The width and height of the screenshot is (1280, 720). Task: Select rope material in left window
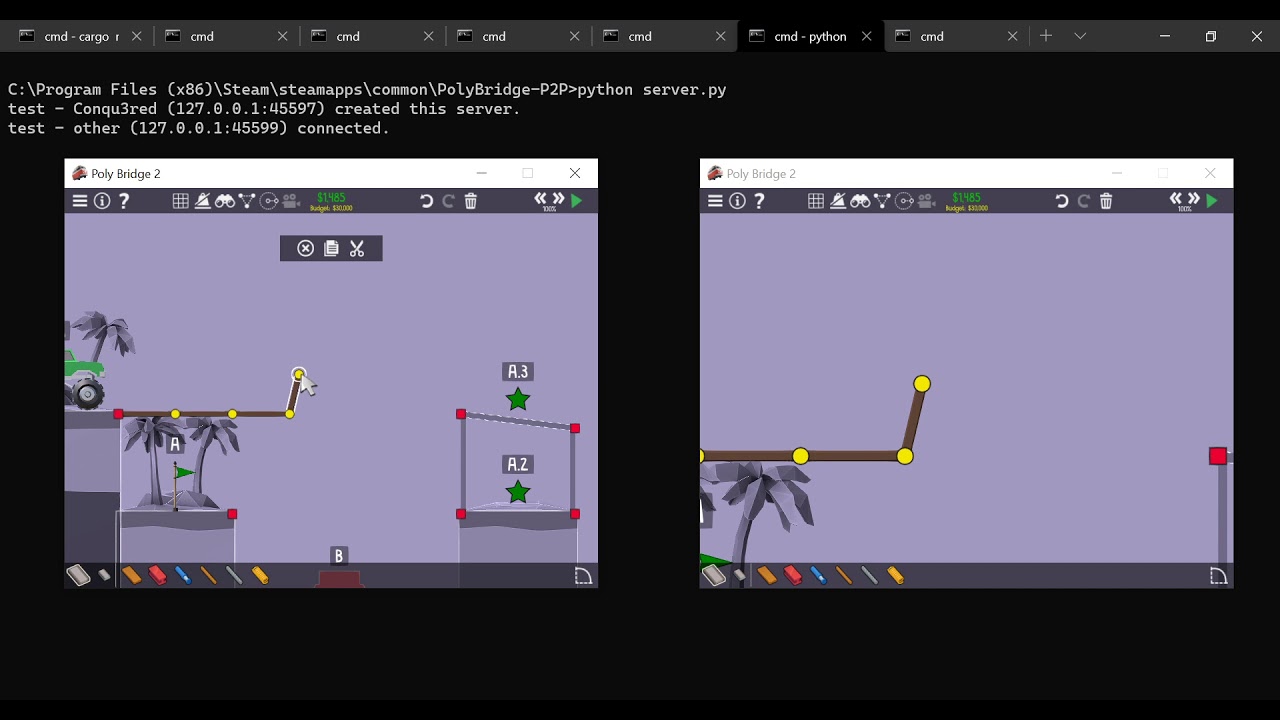[x=208, y=575]
